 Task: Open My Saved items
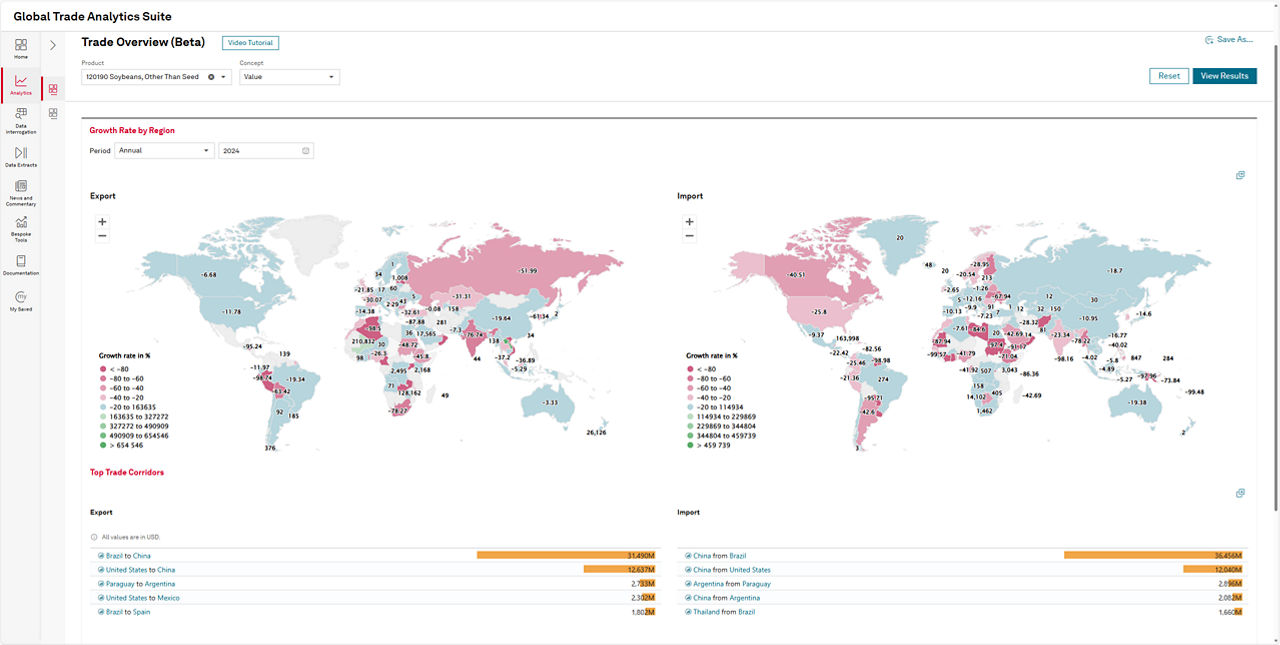tap(20, 300)
